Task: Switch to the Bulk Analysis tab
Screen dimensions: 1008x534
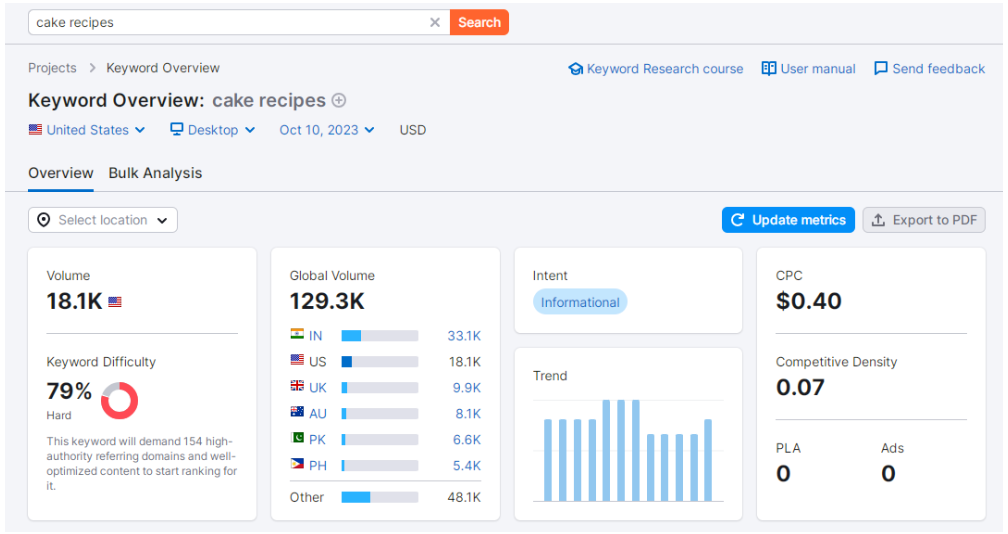Action: point(155,173)
